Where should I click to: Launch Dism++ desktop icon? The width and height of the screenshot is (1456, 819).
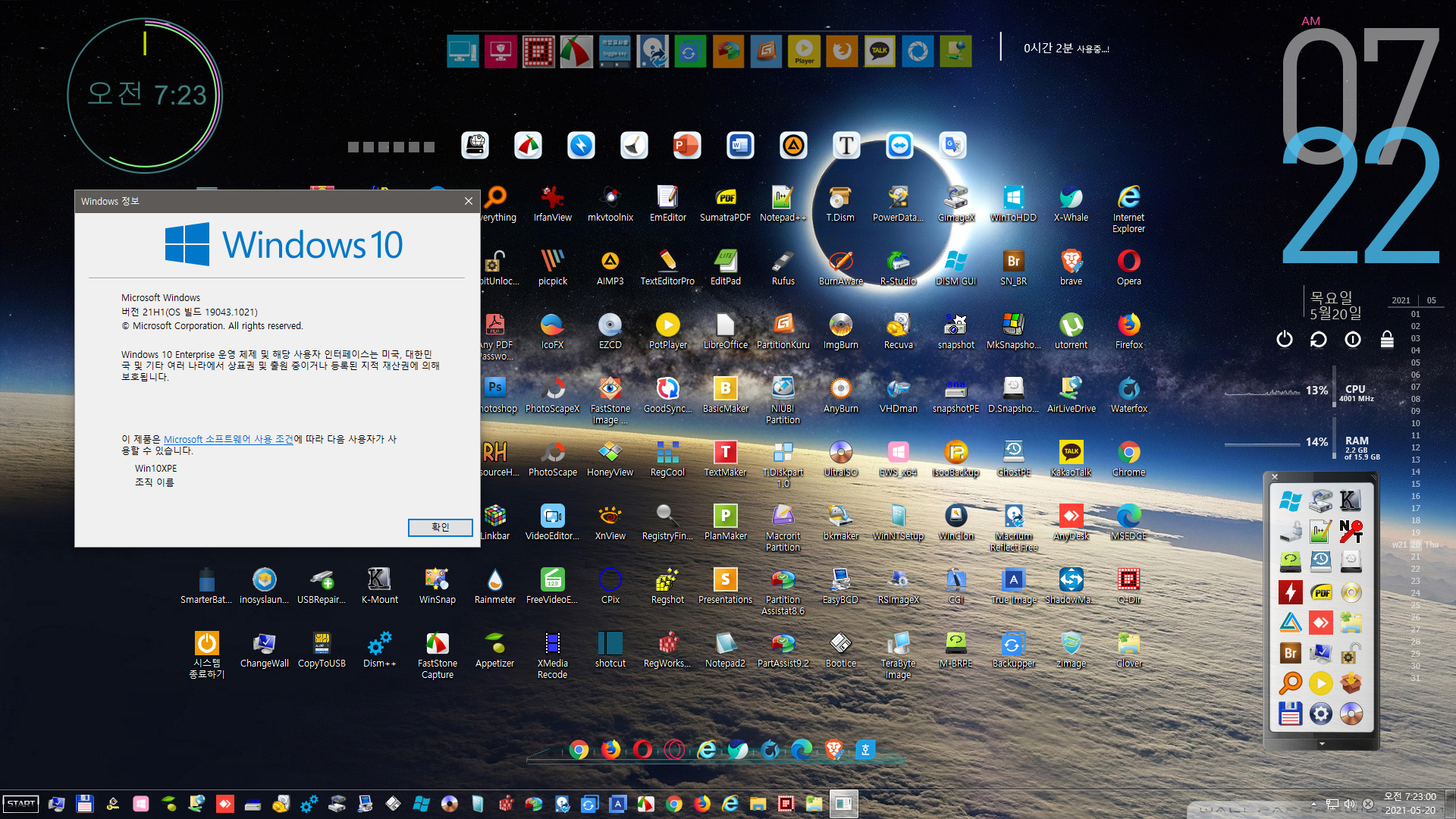tap(379, 650)
